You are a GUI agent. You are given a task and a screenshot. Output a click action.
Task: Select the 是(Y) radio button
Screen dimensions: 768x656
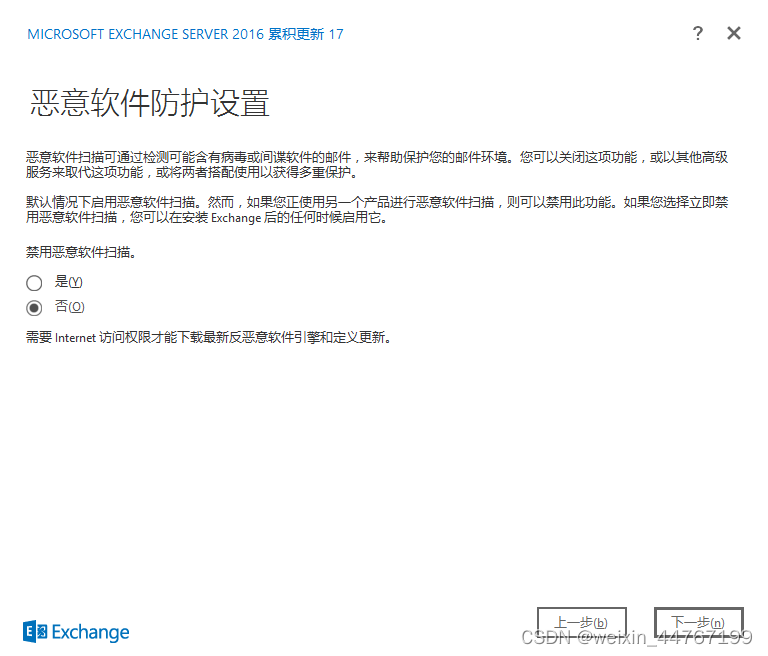pyautogui.click(x=34, y=283)
